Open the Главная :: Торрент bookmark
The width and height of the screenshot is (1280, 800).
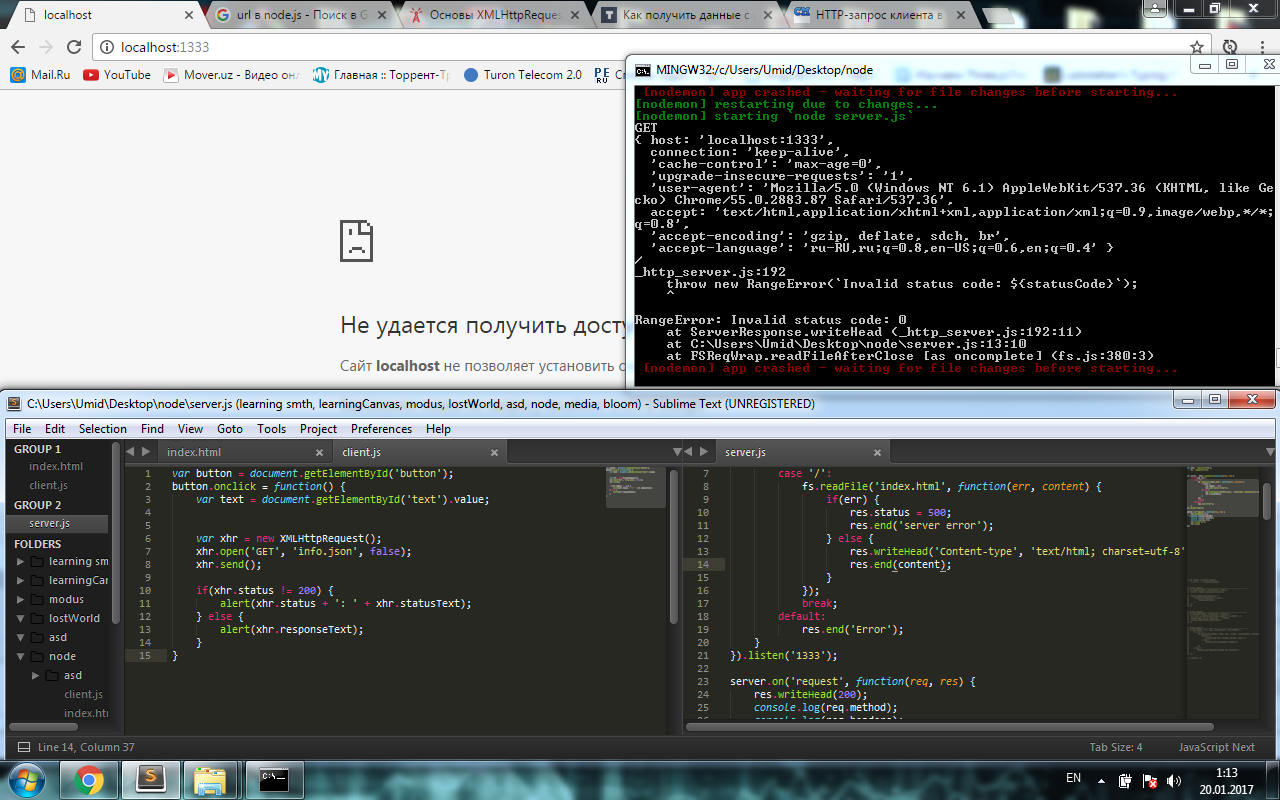pyautogui.click(x=382, y=75)
